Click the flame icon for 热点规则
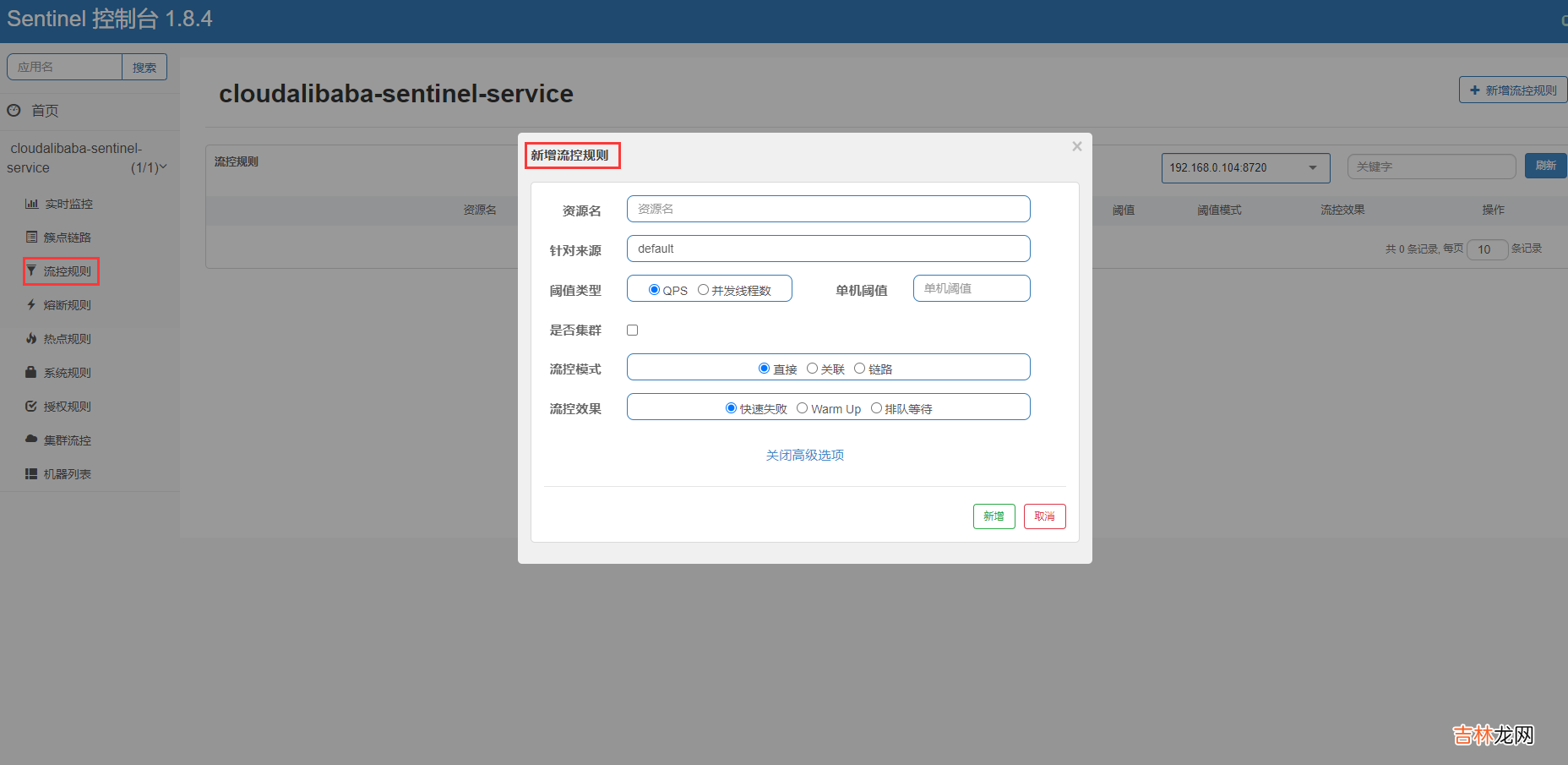The image size is (1568, 765). [31, 339]
